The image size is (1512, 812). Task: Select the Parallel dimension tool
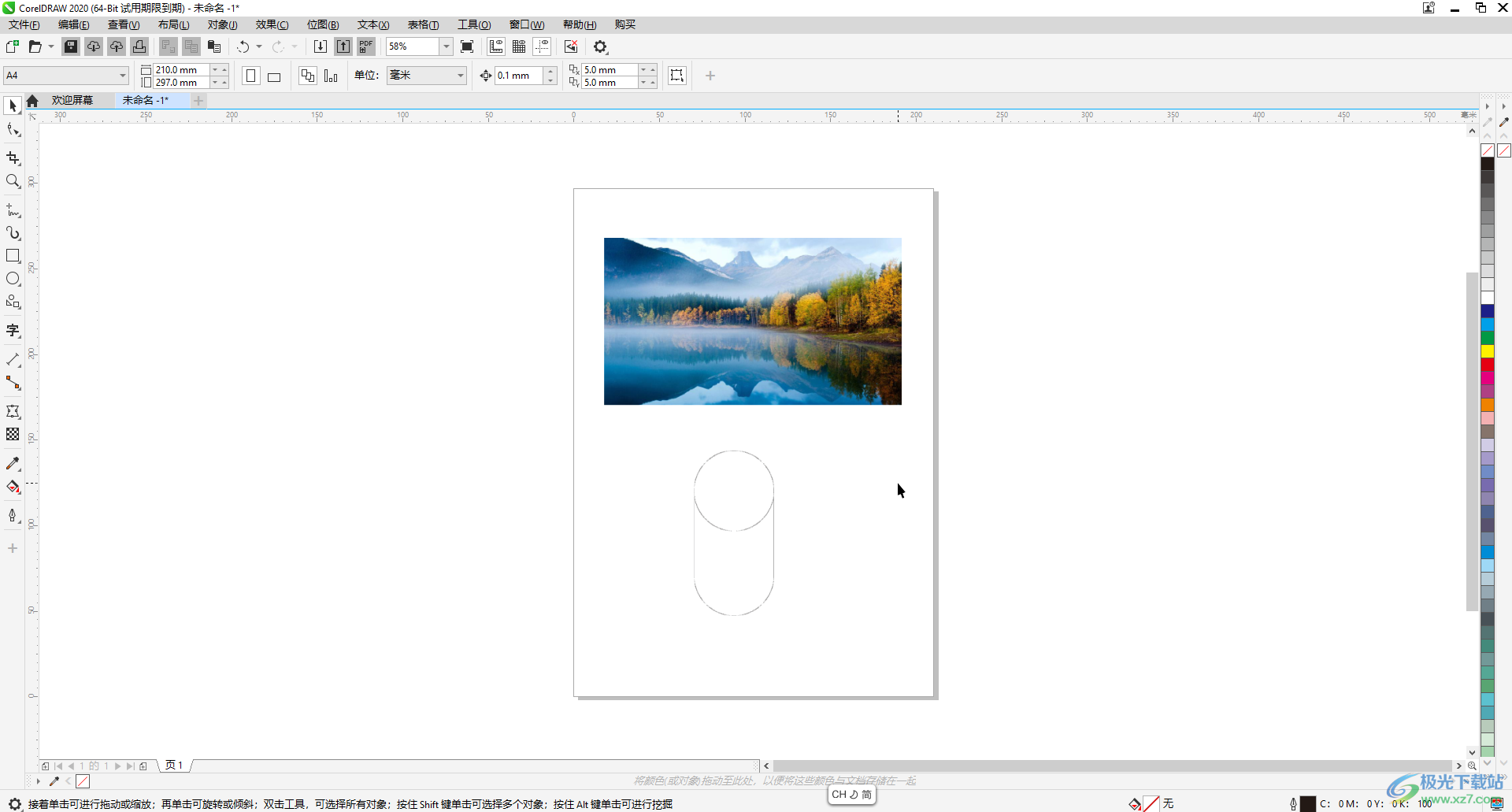[x=13, y=360]
